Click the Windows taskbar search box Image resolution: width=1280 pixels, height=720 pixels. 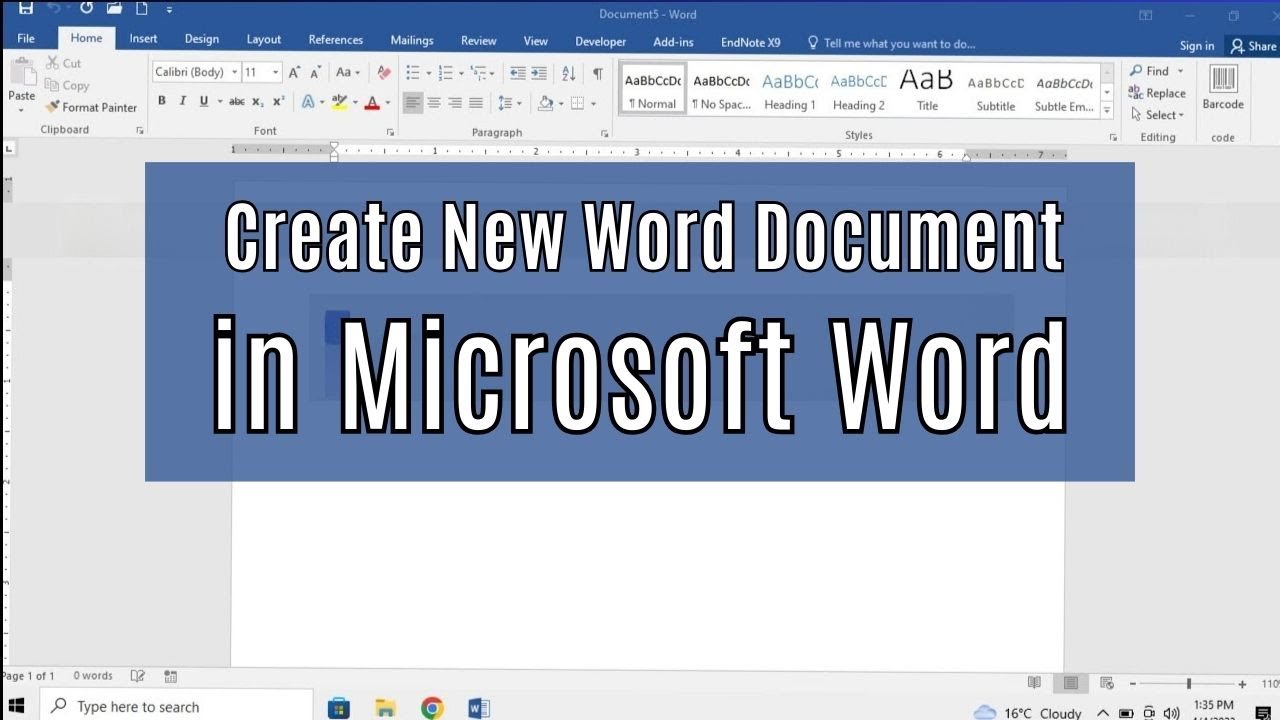point(178,706)
